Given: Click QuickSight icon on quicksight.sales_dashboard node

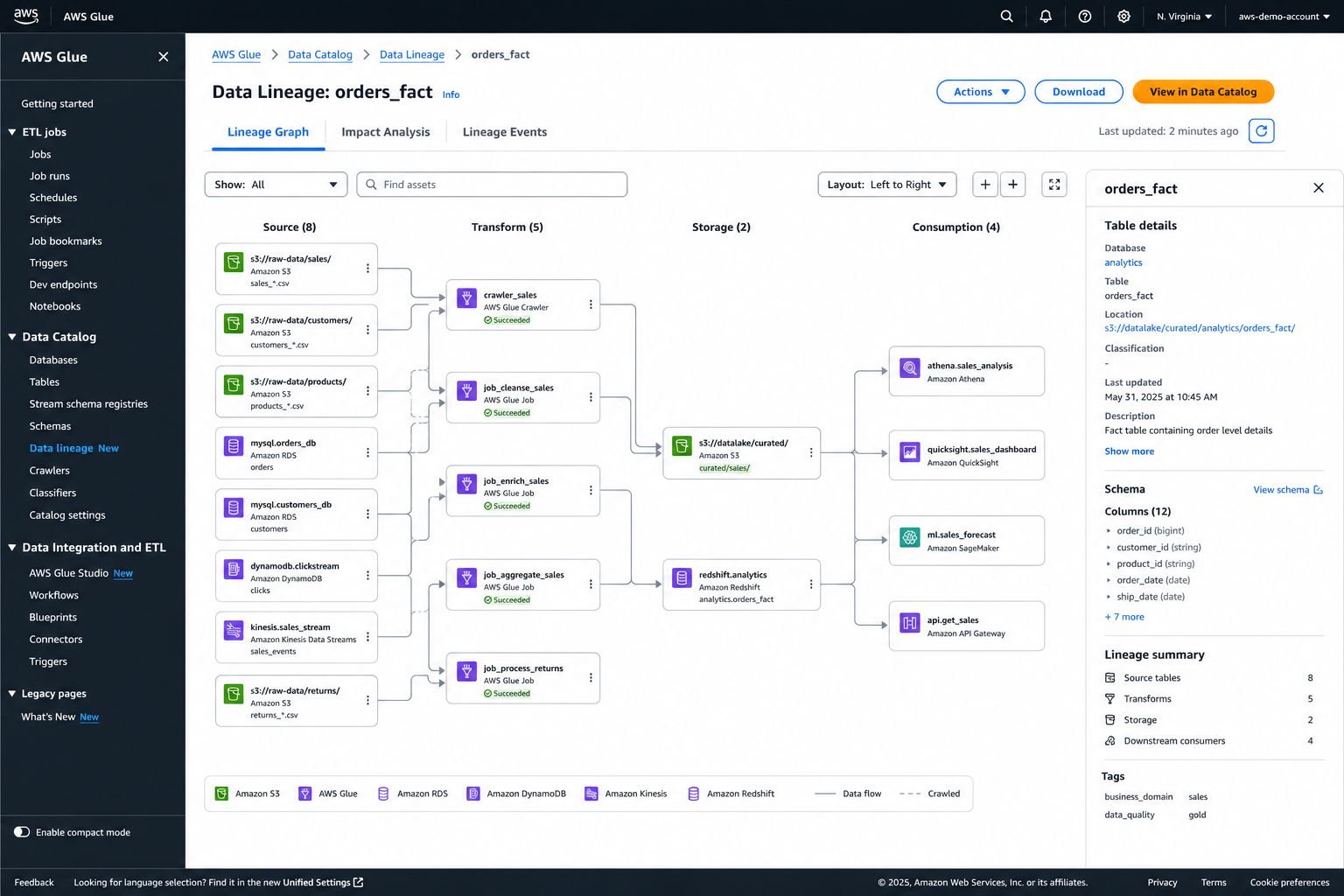Looking at the screenshot, I should 910,452.
